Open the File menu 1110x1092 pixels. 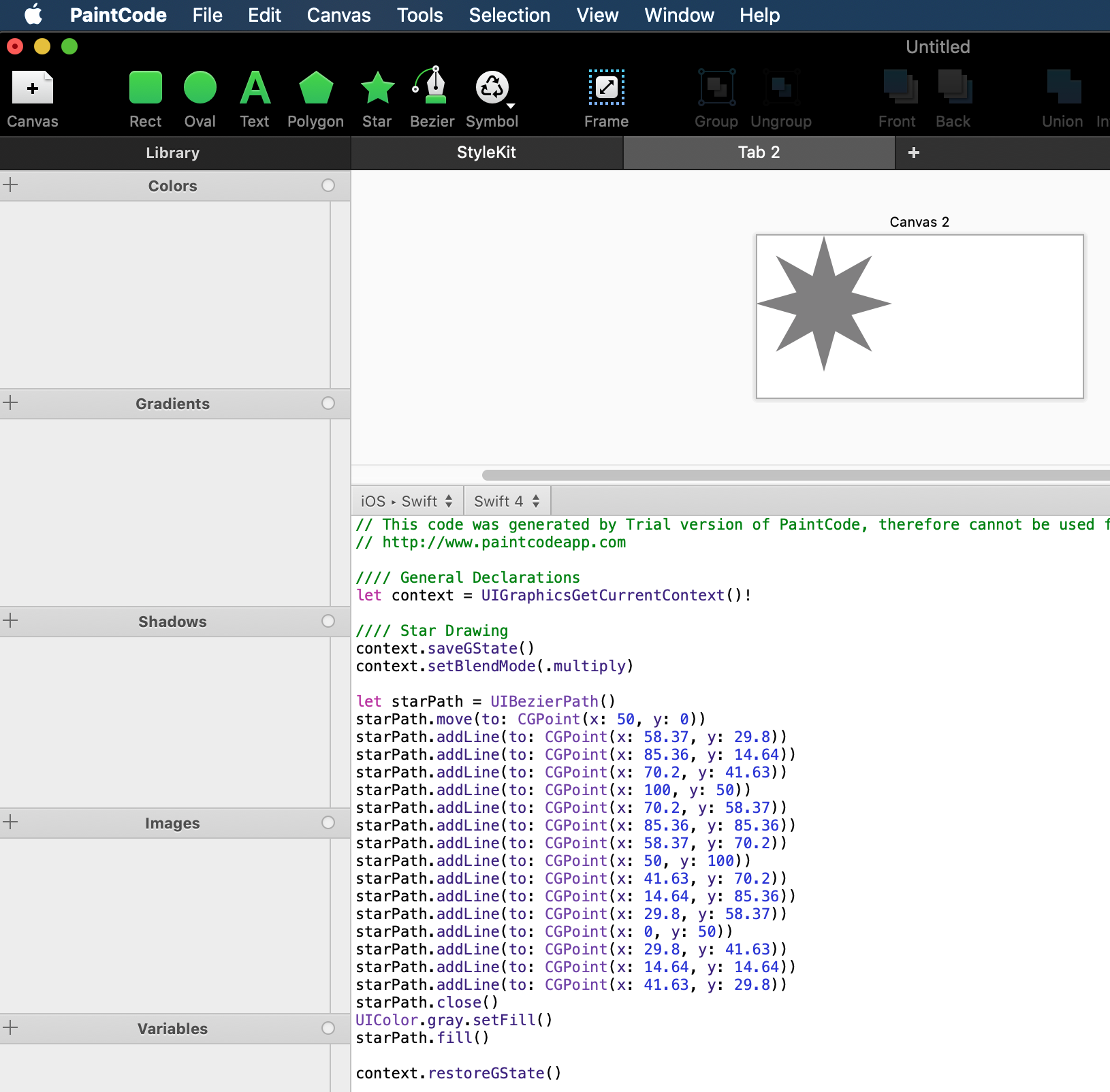208,15
